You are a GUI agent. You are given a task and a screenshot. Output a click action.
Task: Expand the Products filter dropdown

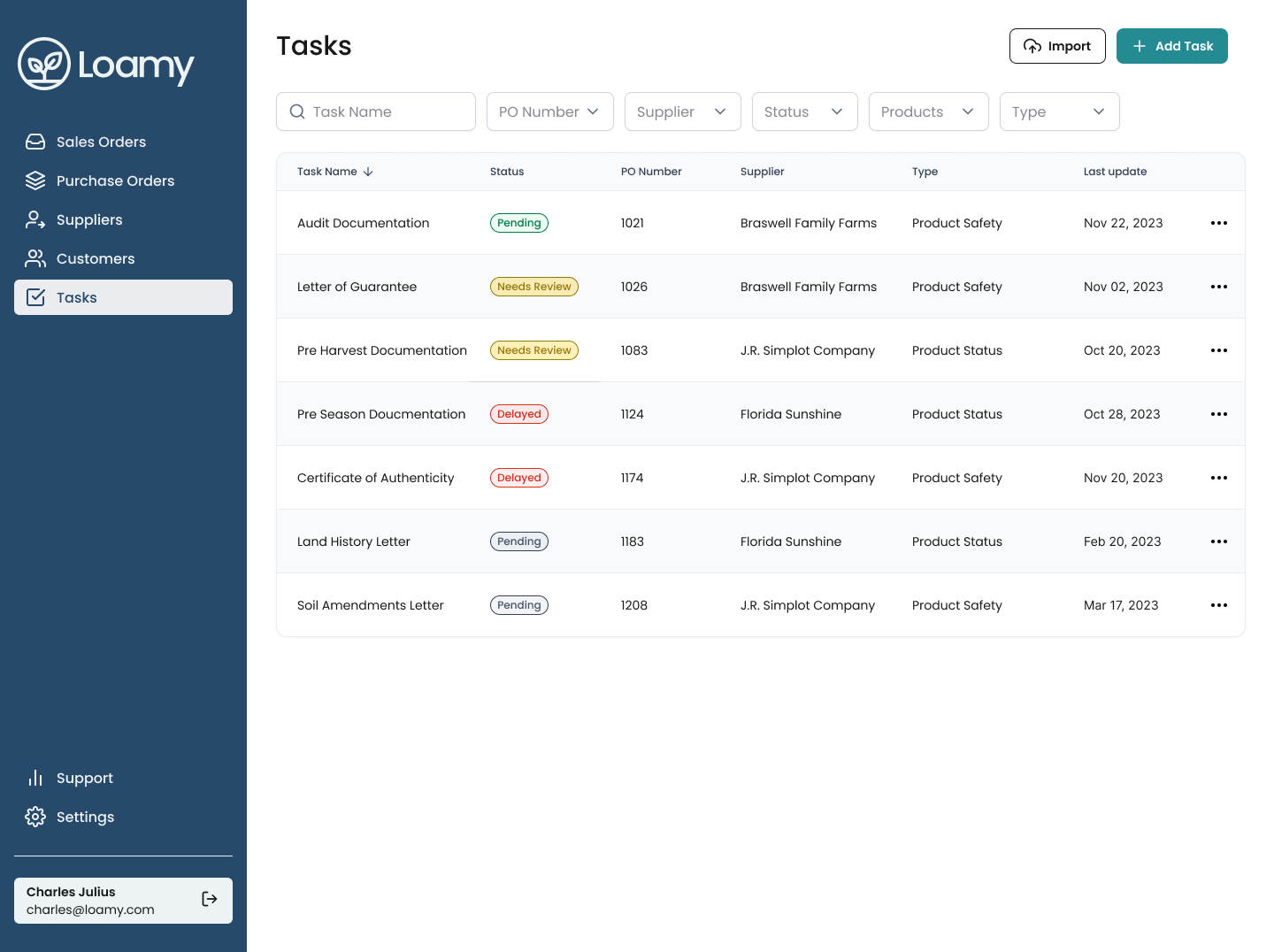coord(929,111)
